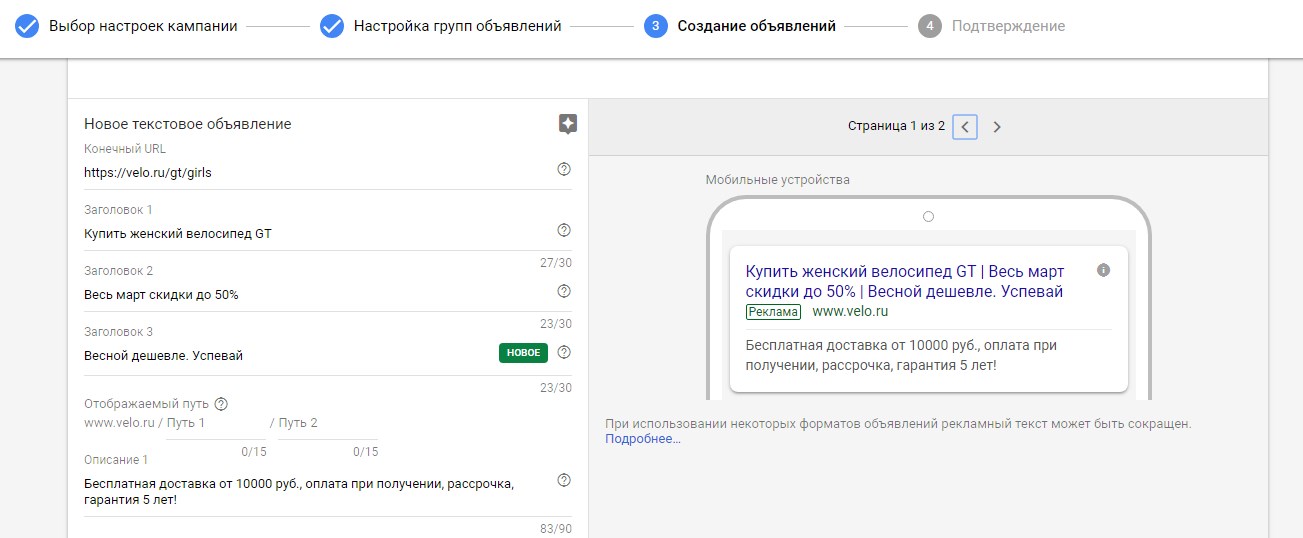Screen dimensions: 1303x538
Task: Click Новое текстовое объявление heading
Action: click(188, 124)
